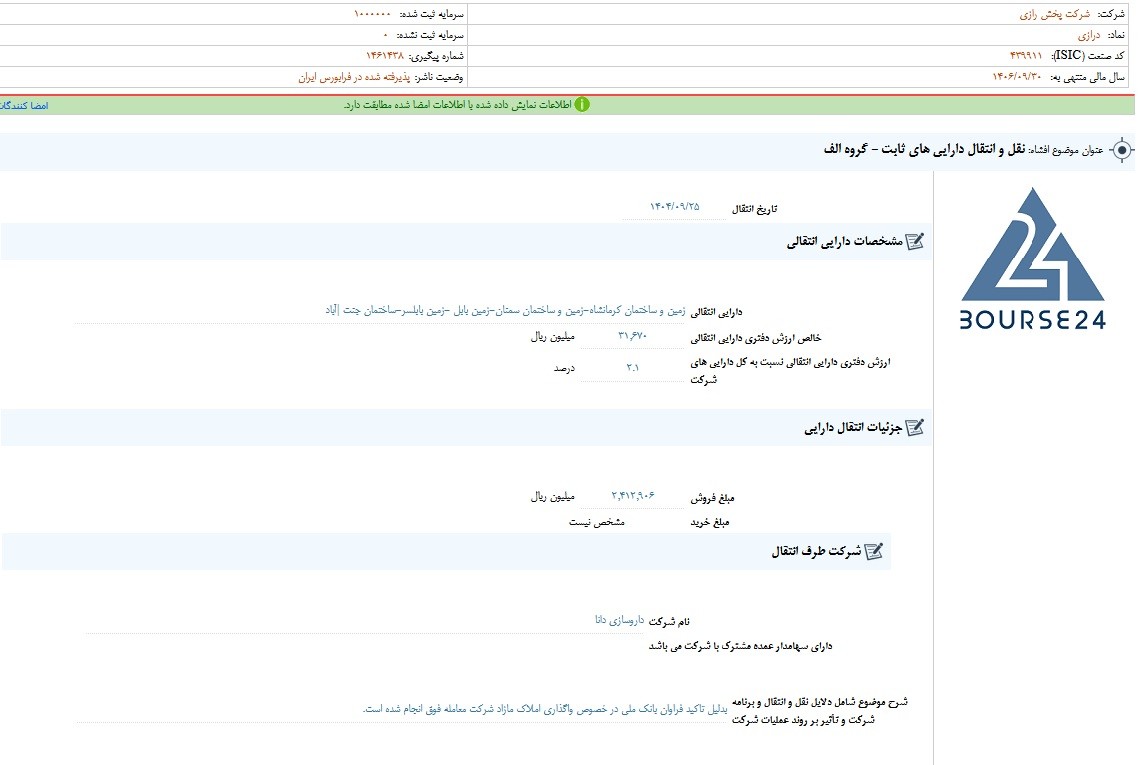Click the green info icon in the notice bar
Viewport: 1138px width, 765px height.
click(582, 105)
